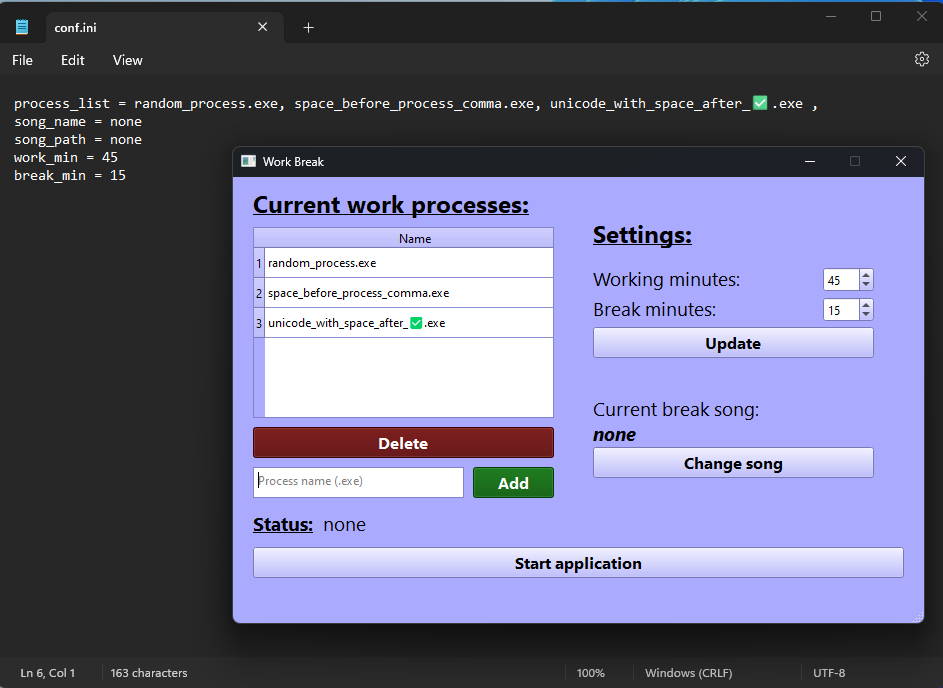Click the work_min = 45 line
Screen dimensions: 943x688
(66, 158)
